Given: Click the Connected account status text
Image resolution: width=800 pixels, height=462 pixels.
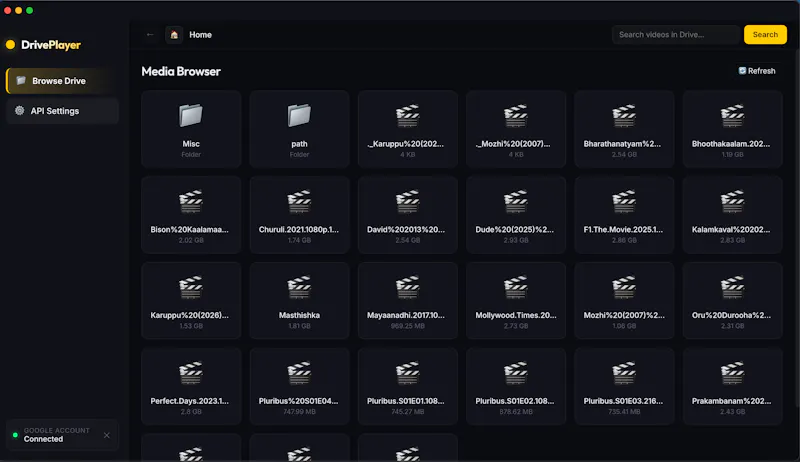Looking at the screenshot, I should click(x=43, y=439).
